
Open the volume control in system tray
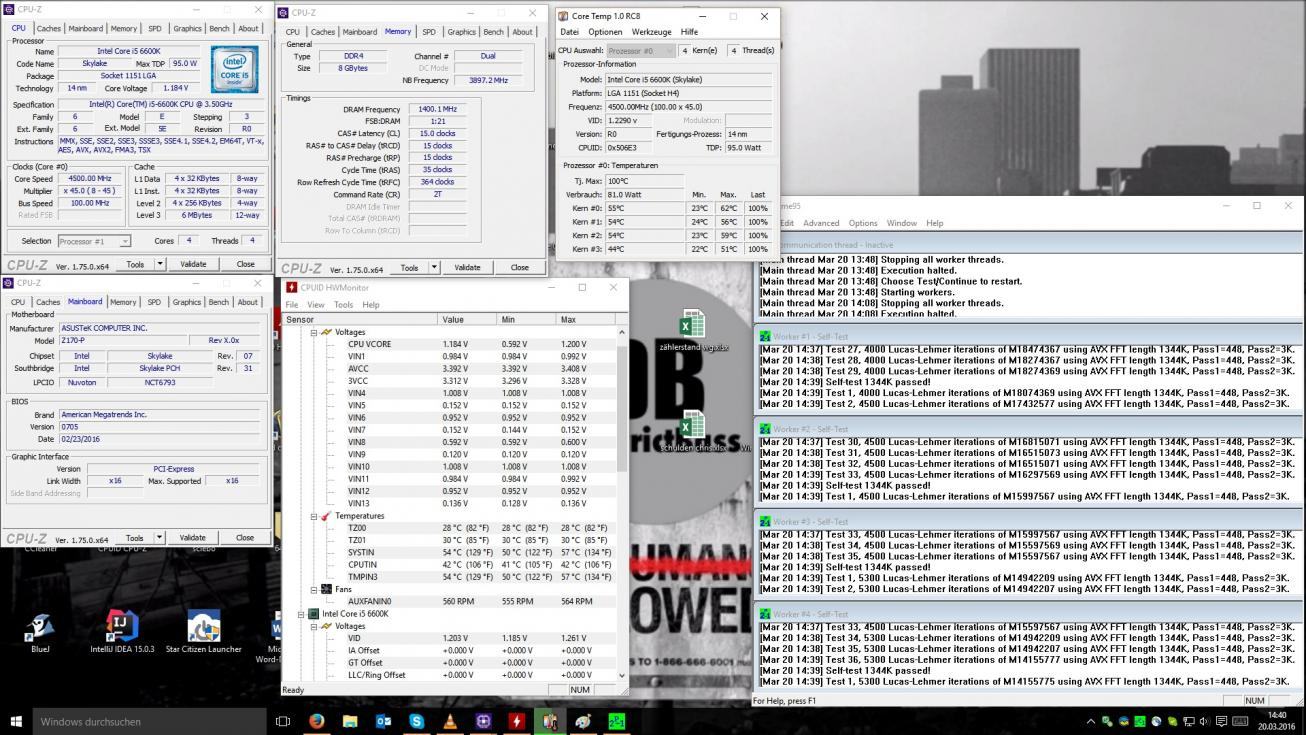tap(1203, 721)
